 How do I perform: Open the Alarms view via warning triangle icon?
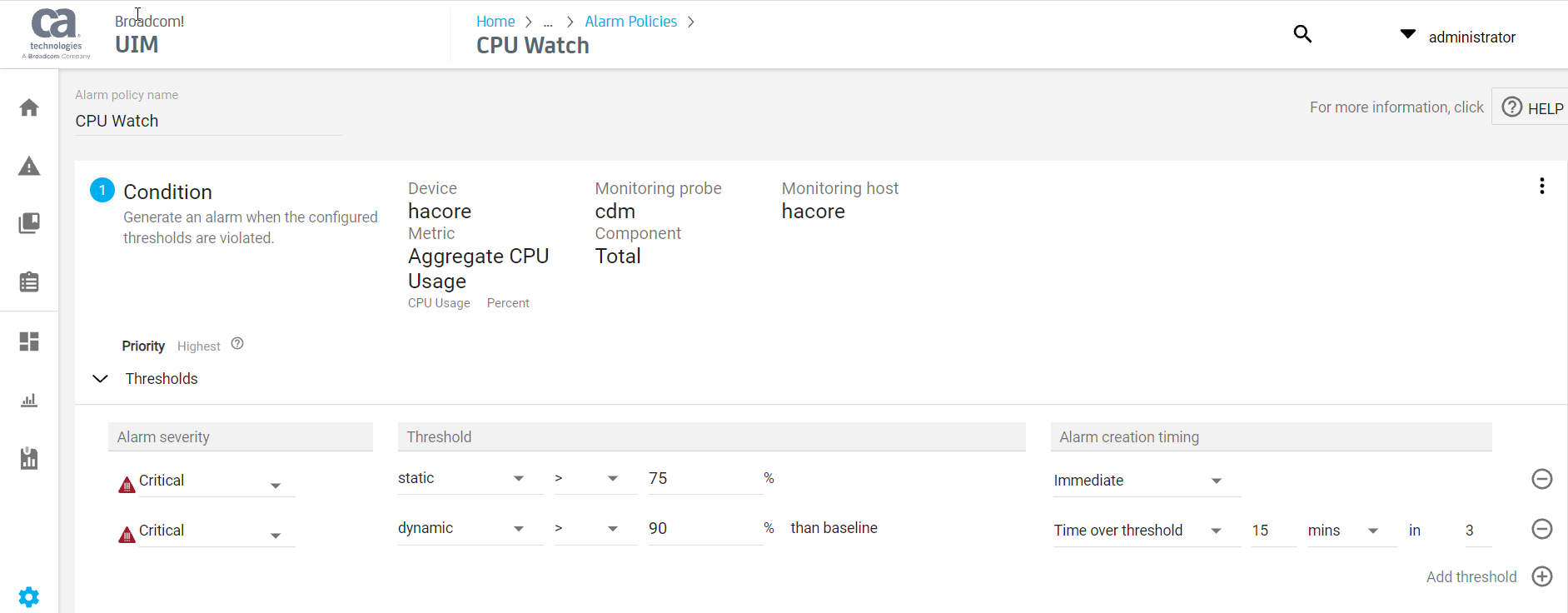click(29, 166)
